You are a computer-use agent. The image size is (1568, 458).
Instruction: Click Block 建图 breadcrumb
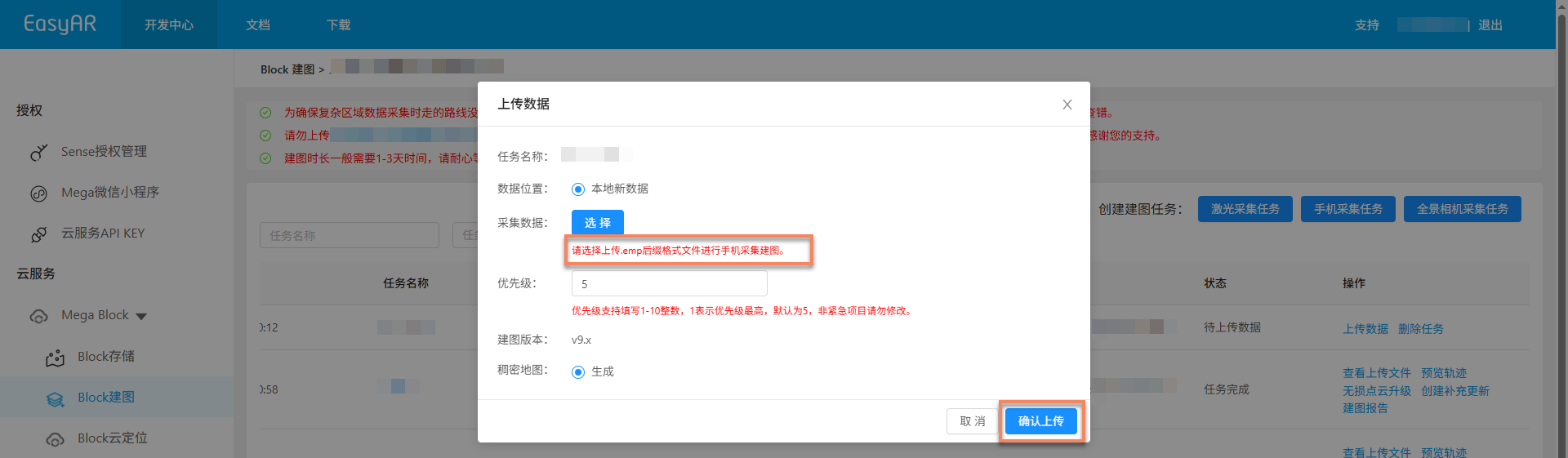click(x=287, y=69)
